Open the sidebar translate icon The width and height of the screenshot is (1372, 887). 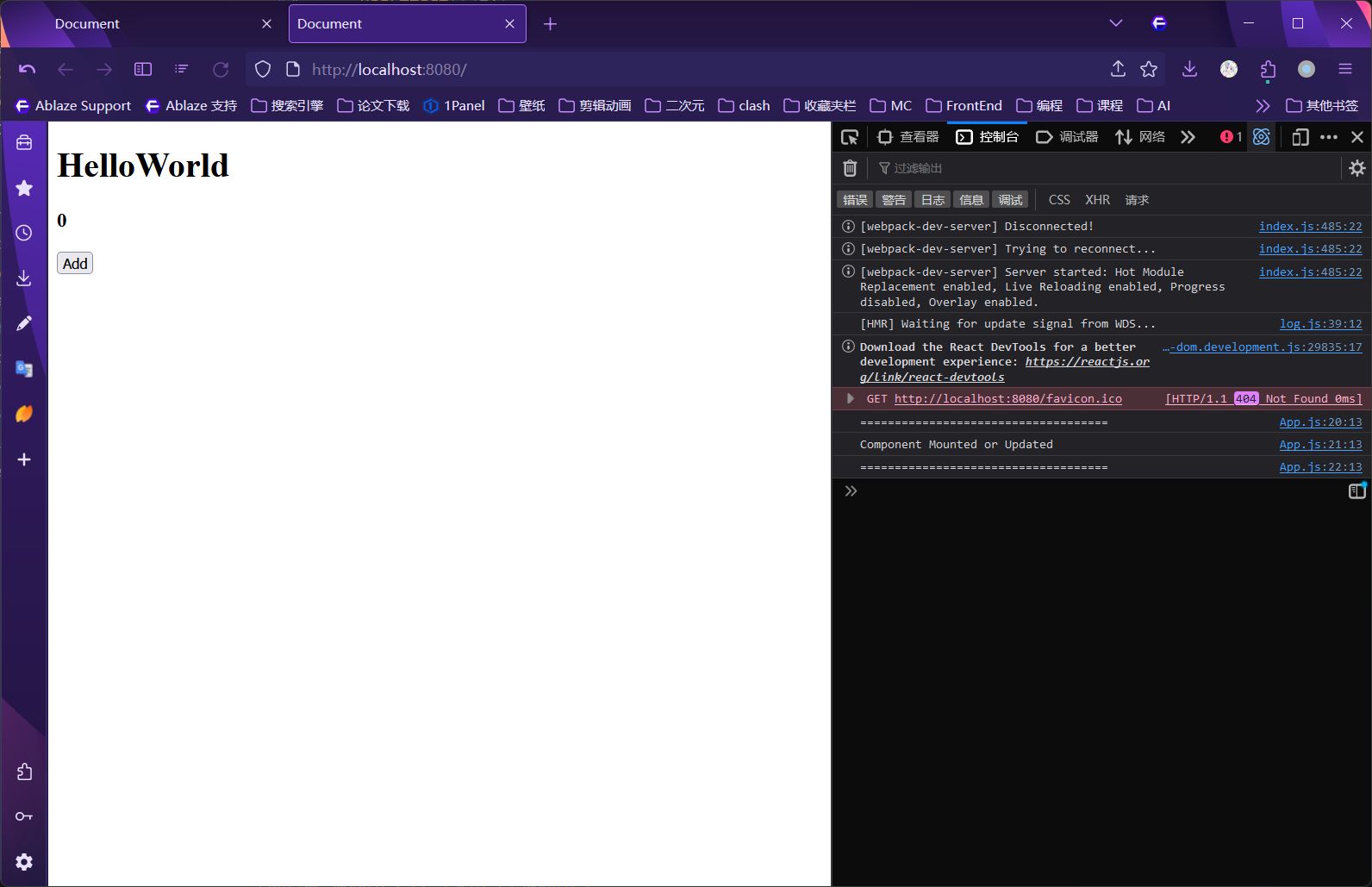click(24, 369)
